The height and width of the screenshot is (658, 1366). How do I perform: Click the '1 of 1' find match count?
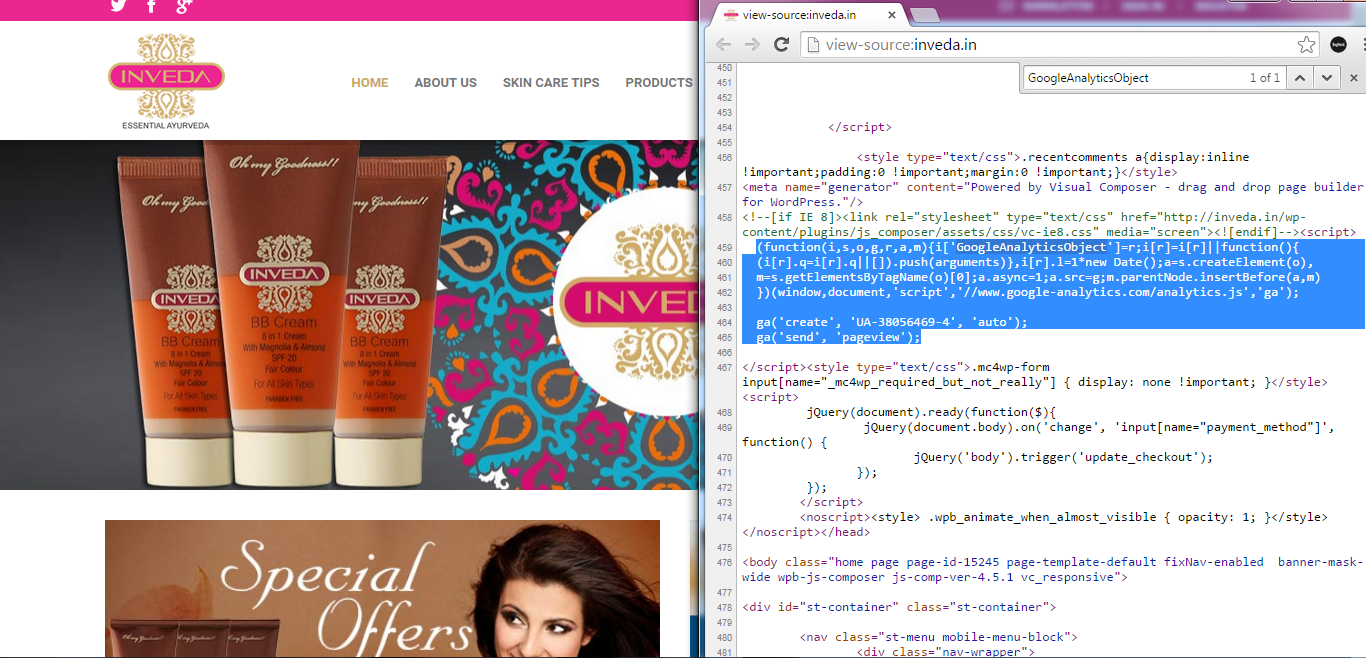1264,78
